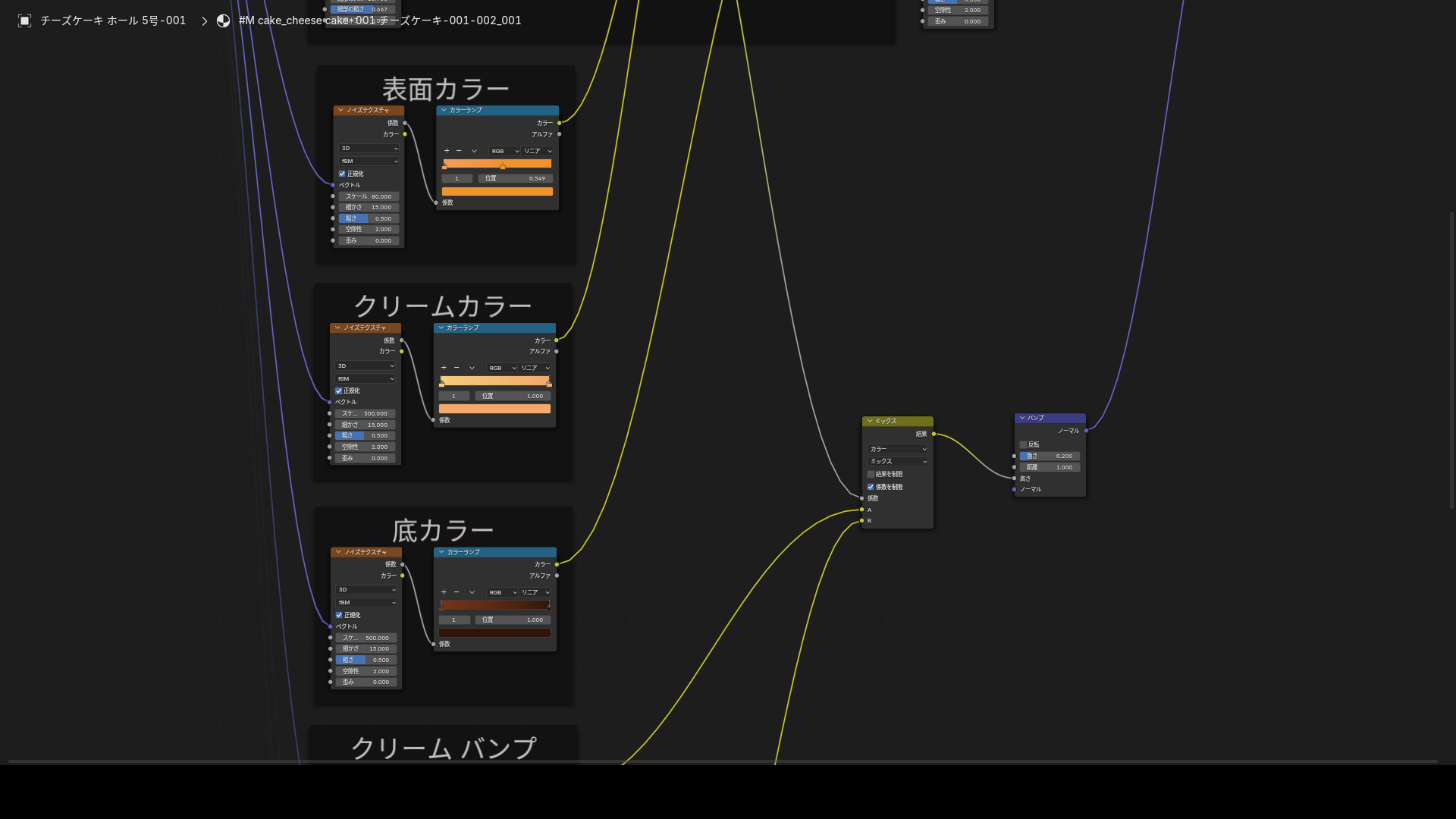This screenshot has height=819, width=1456.
Task: Open the 3D dimensions dropdown in 表面カラー
Action: (369, 149)
